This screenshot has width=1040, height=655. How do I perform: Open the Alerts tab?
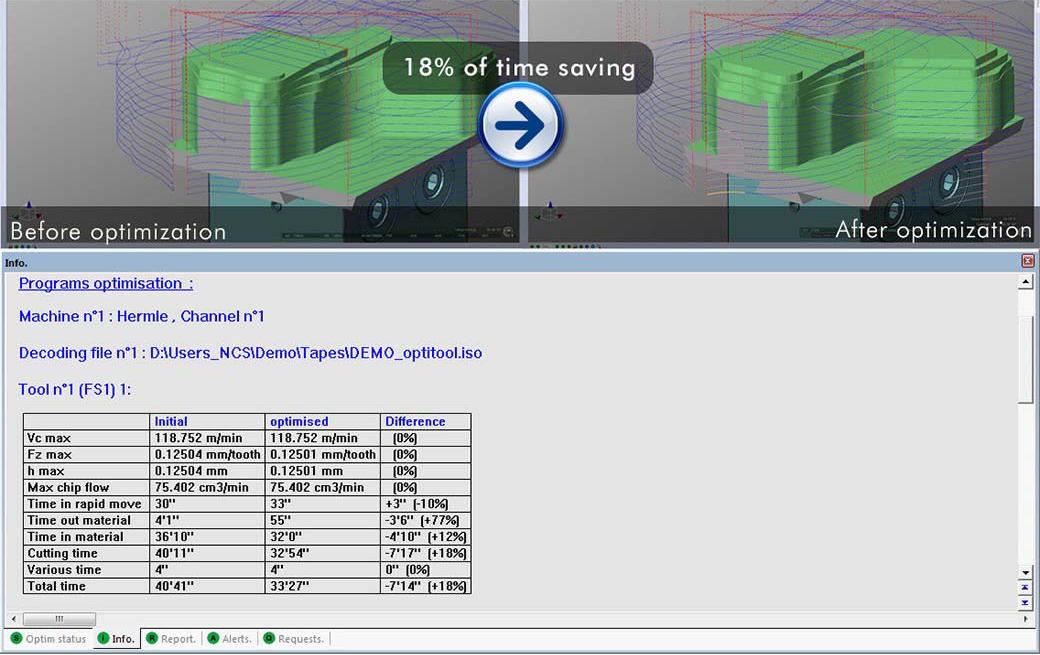236,638
